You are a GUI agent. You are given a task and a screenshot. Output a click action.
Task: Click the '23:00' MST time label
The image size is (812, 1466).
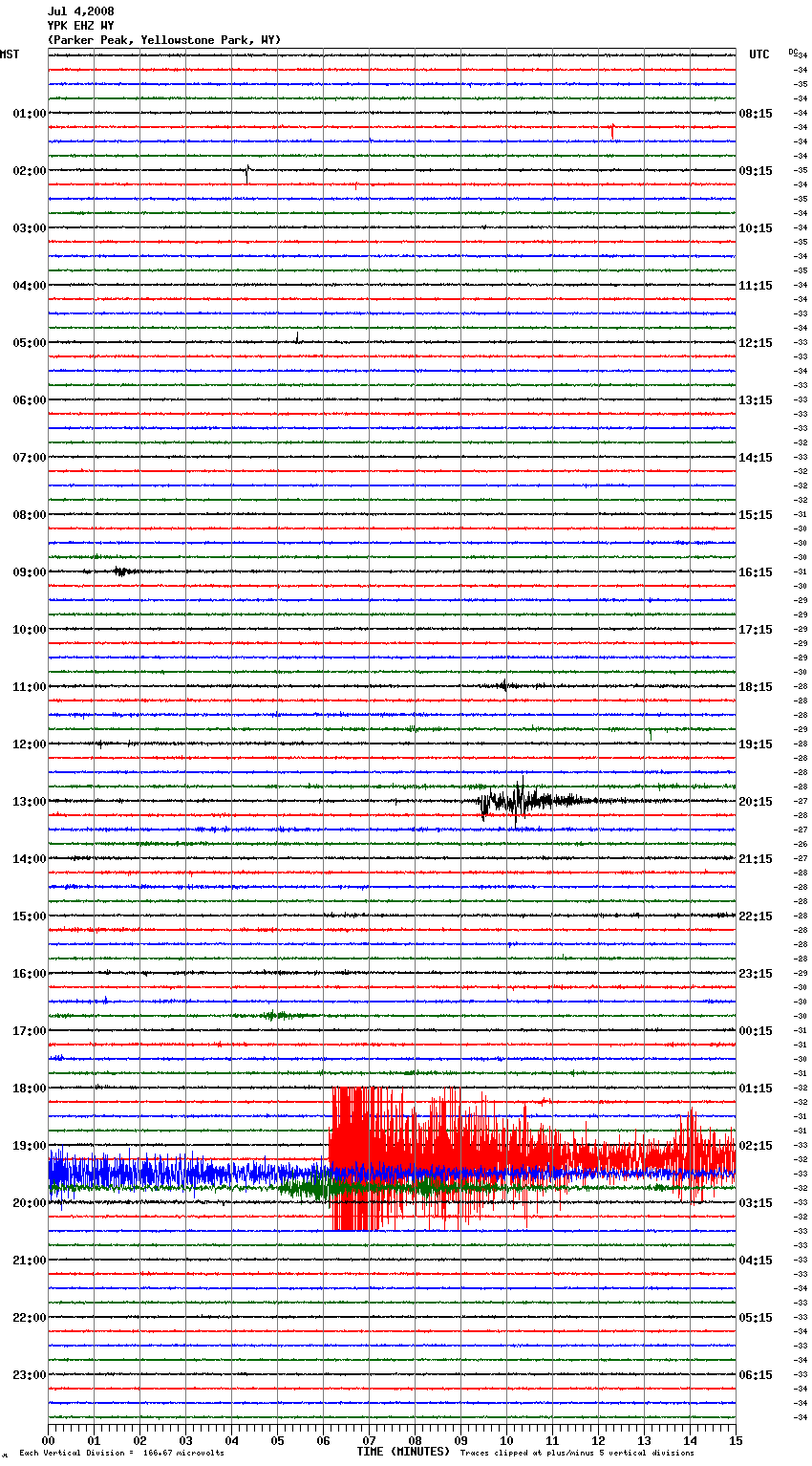coord(30,1375)
